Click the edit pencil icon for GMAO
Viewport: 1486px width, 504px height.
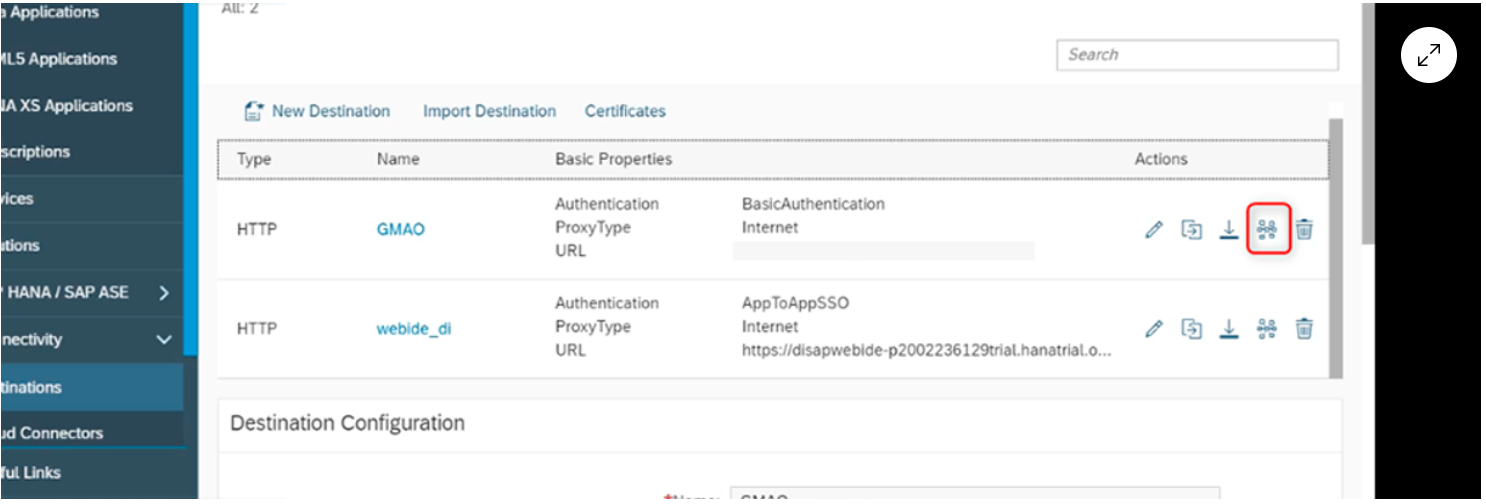[x=1154, y=230]
